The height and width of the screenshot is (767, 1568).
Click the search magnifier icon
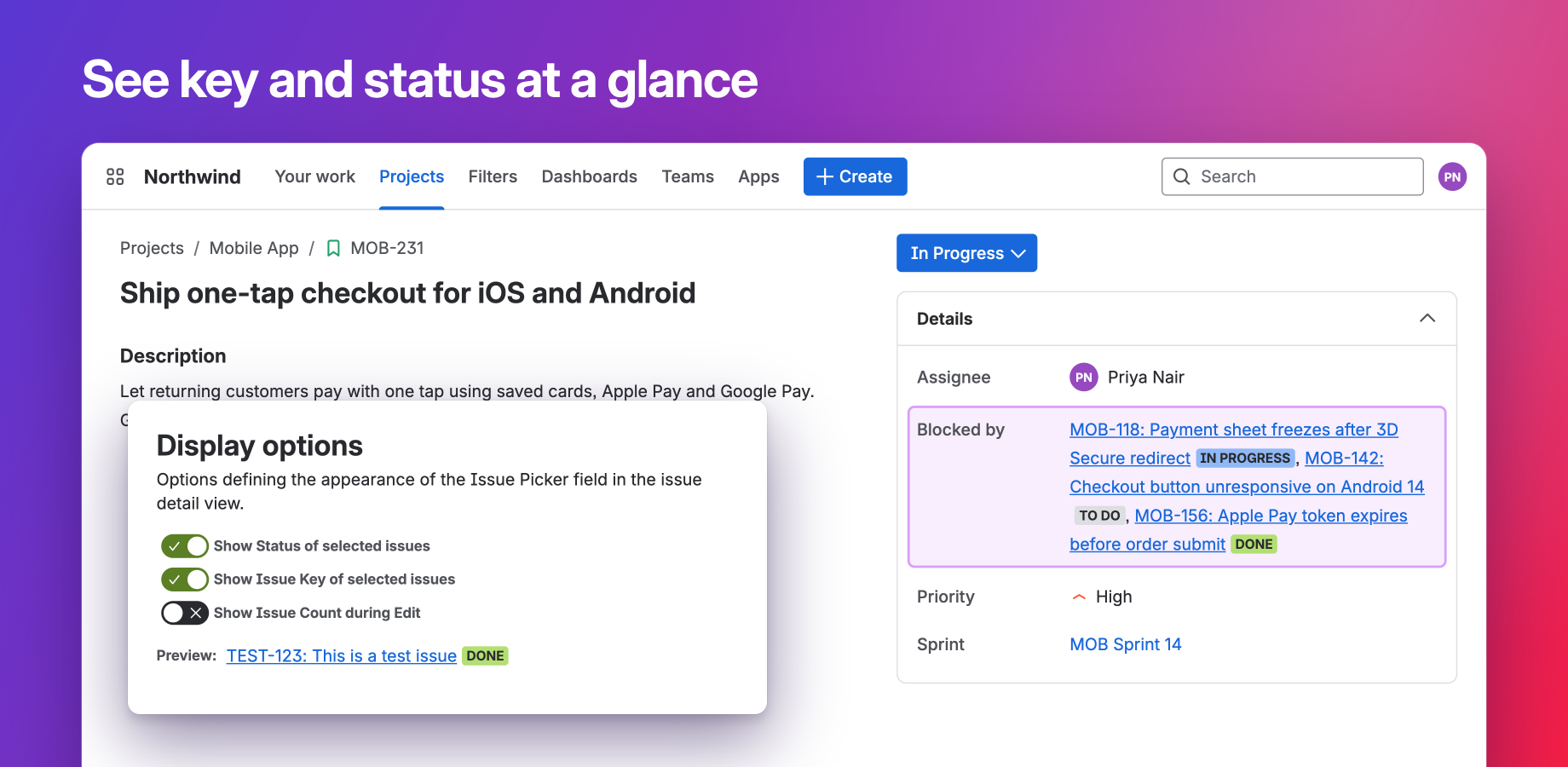pyautogui.click(x=1181, y=176)
